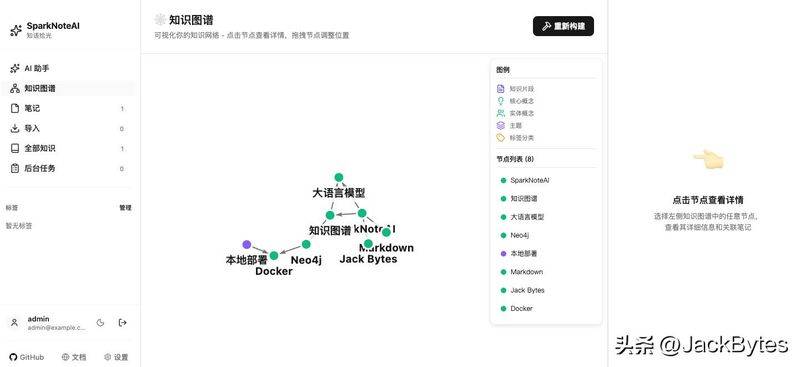Open the 设置 link

(116, 357)
